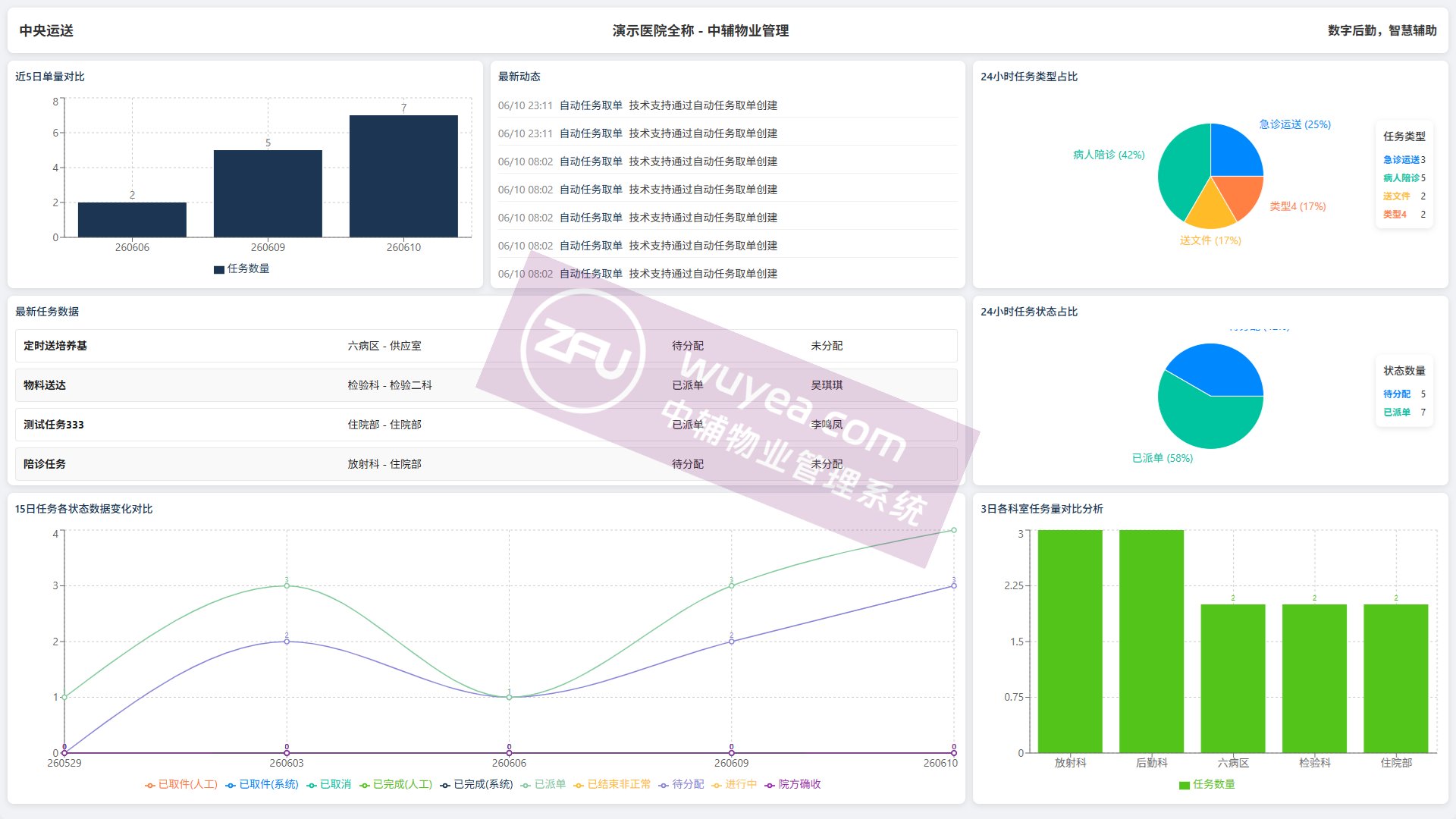Click 演示医院全称 - 中辅物业管理 title
1456x819 pixels.
coord(701,30)
